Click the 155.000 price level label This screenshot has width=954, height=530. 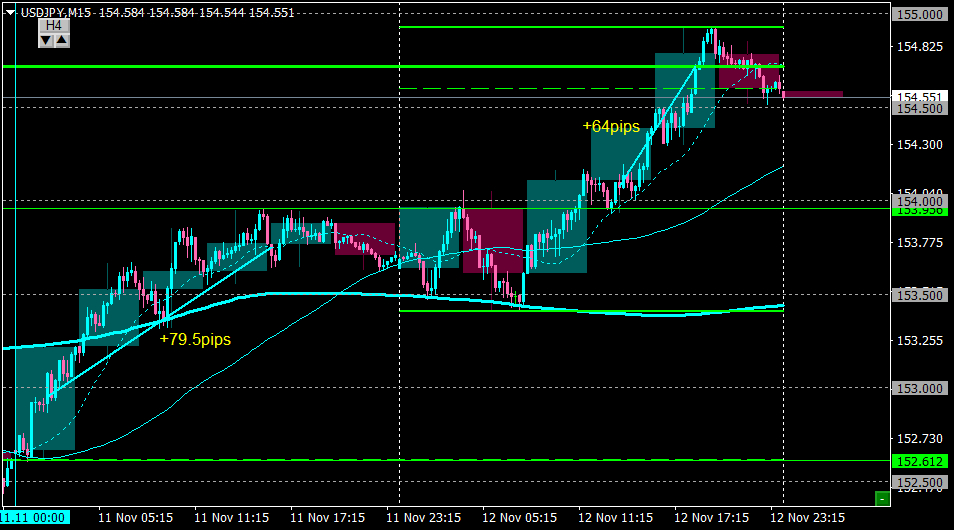click(x=920, y=15)
